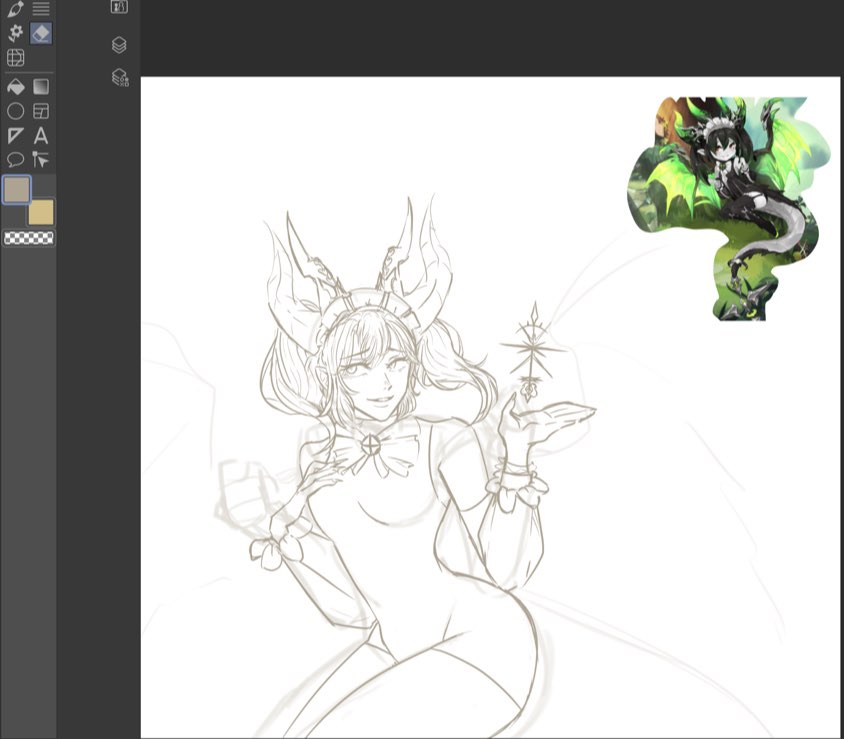This screenshot has height=739, width=844.
Task: Open the Layer palette stacked-layers icon
Action: [x=119, y=45]
